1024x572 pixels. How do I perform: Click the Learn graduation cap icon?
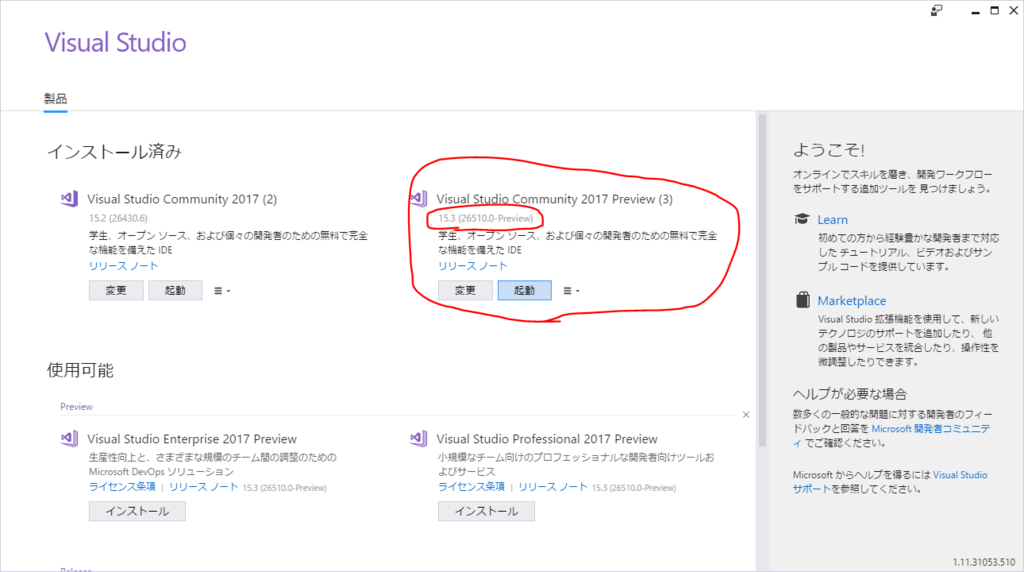pos(802,219)
